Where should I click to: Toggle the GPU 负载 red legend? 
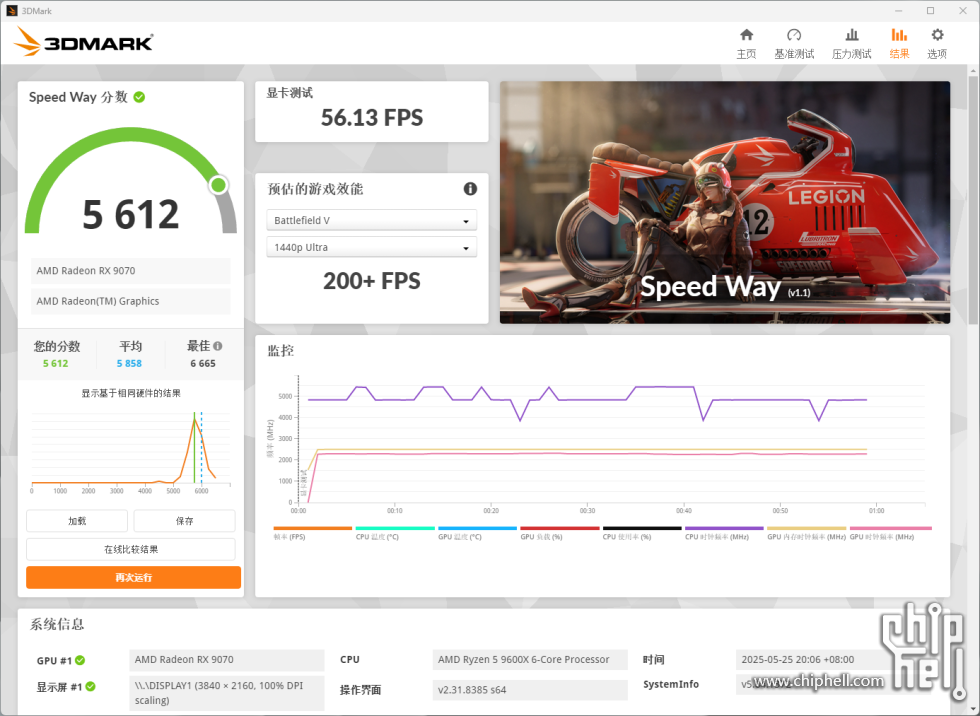(x=559, y=533)
